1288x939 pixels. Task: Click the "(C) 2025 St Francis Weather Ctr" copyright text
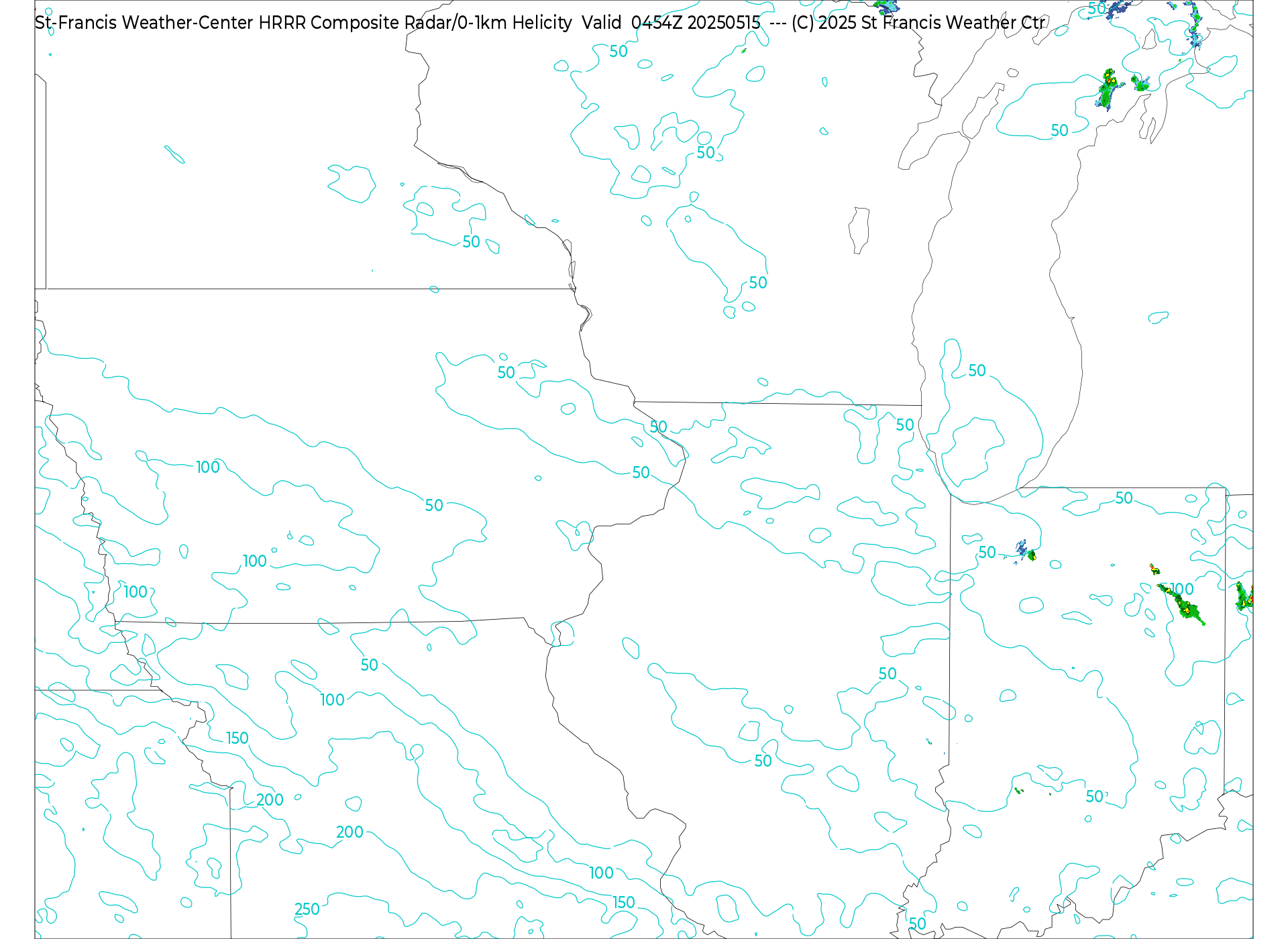coord(918,23)
